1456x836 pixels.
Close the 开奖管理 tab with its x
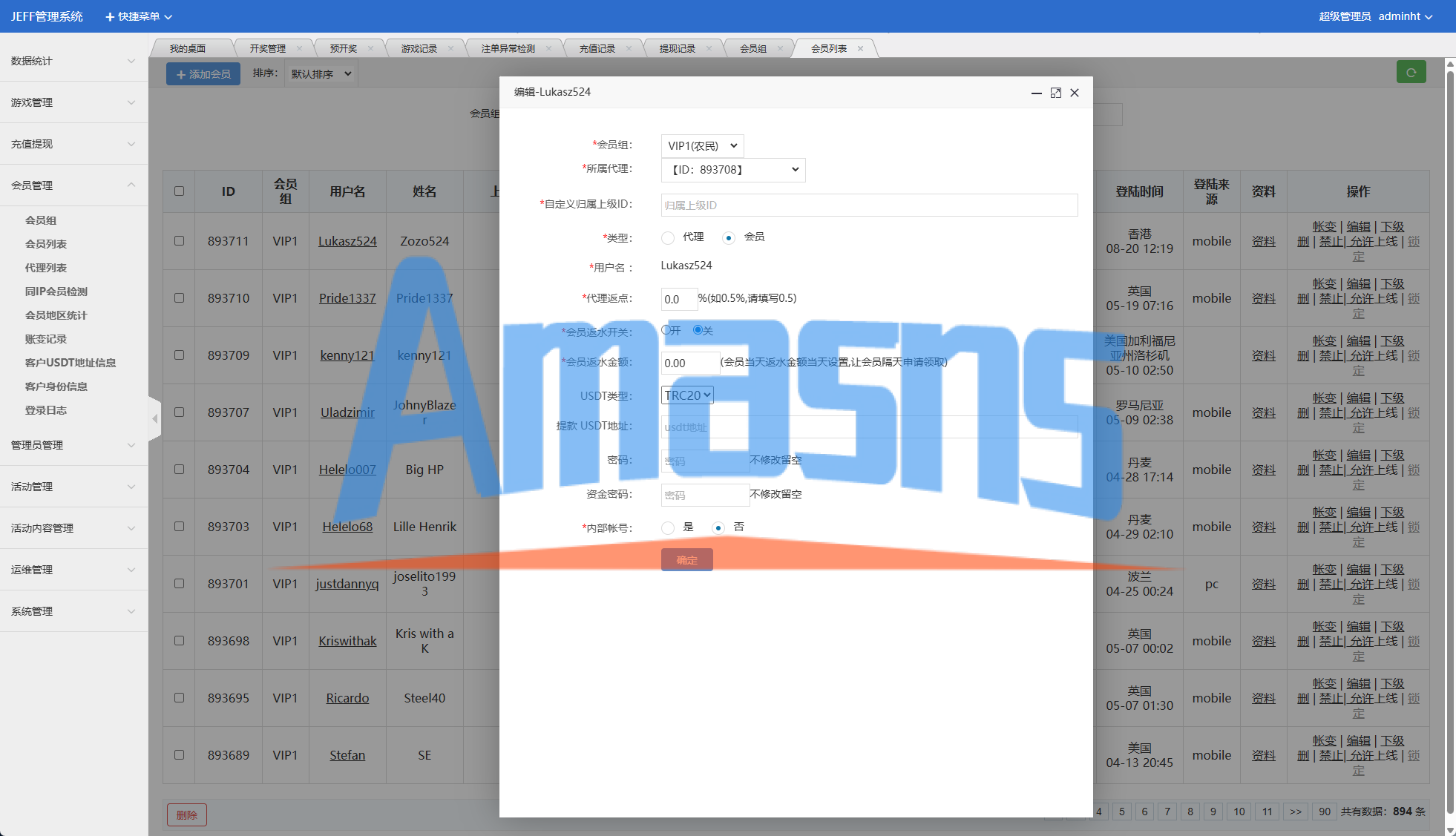pos(299,49)
